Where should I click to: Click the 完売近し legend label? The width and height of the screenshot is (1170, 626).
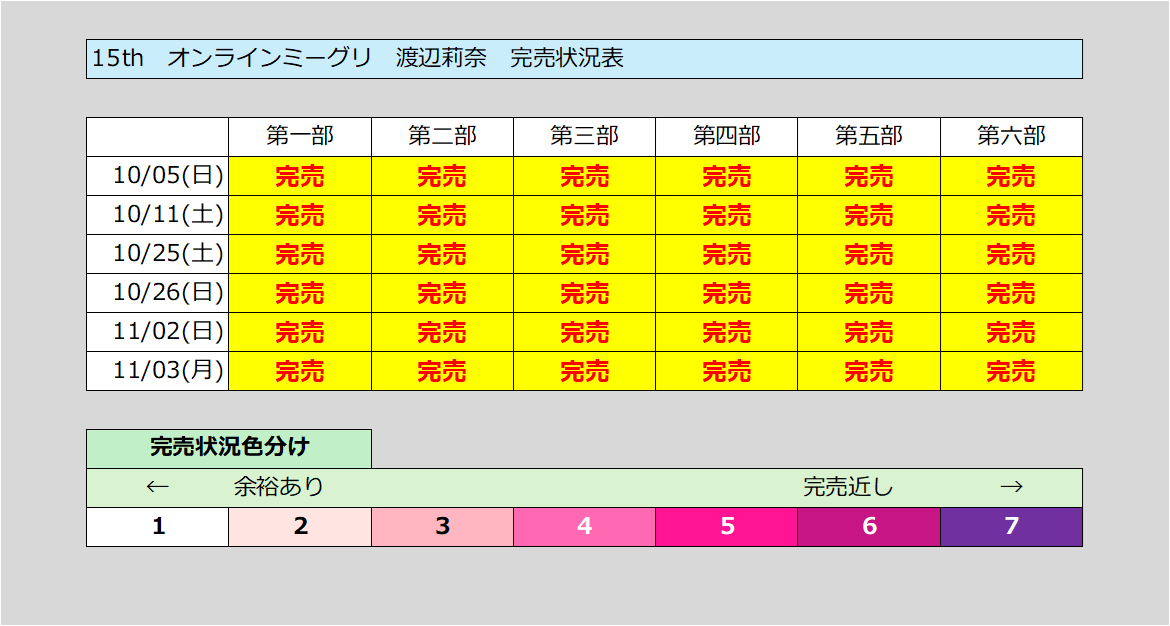click(848, 487)
